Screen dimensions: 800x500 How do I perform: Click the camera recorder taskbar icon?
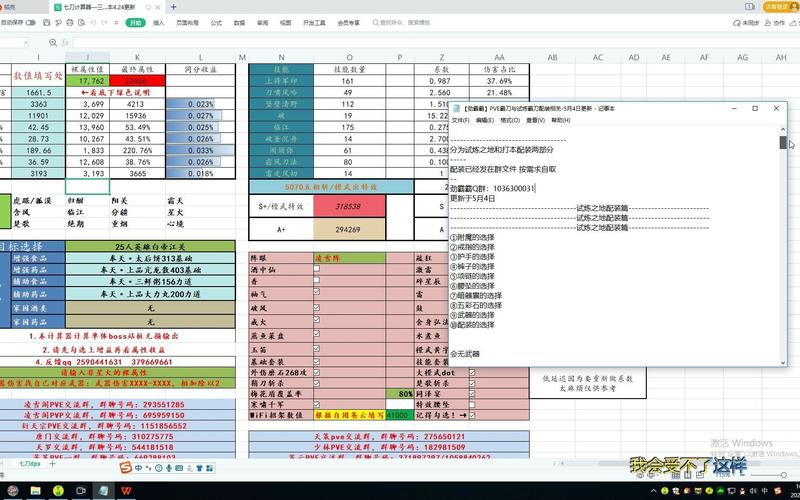pyautogui.click(x=81, y=491)
